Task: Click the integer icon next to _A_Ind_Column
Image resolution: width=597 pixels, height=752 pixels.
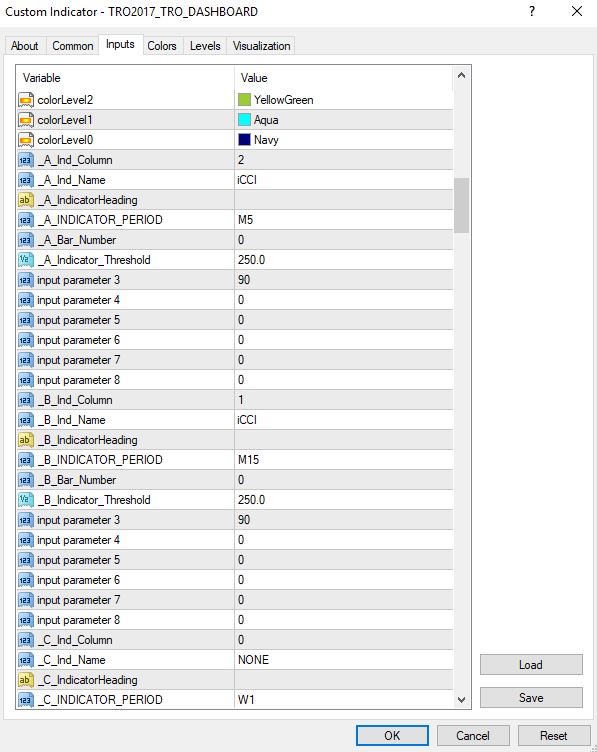Action: click(26, 160)
